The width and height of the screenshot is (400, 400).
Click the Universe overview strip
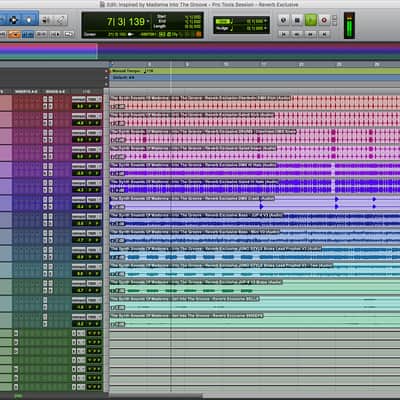pos(200,51)
